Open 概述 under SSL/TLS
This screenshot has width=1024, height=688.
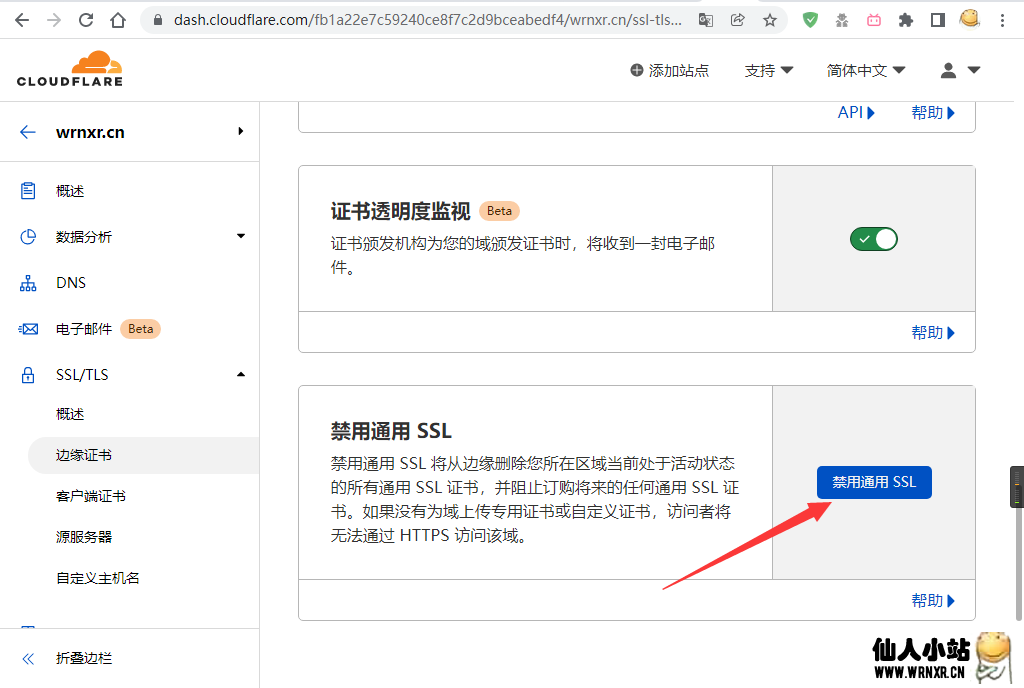(x=70, y=414)
